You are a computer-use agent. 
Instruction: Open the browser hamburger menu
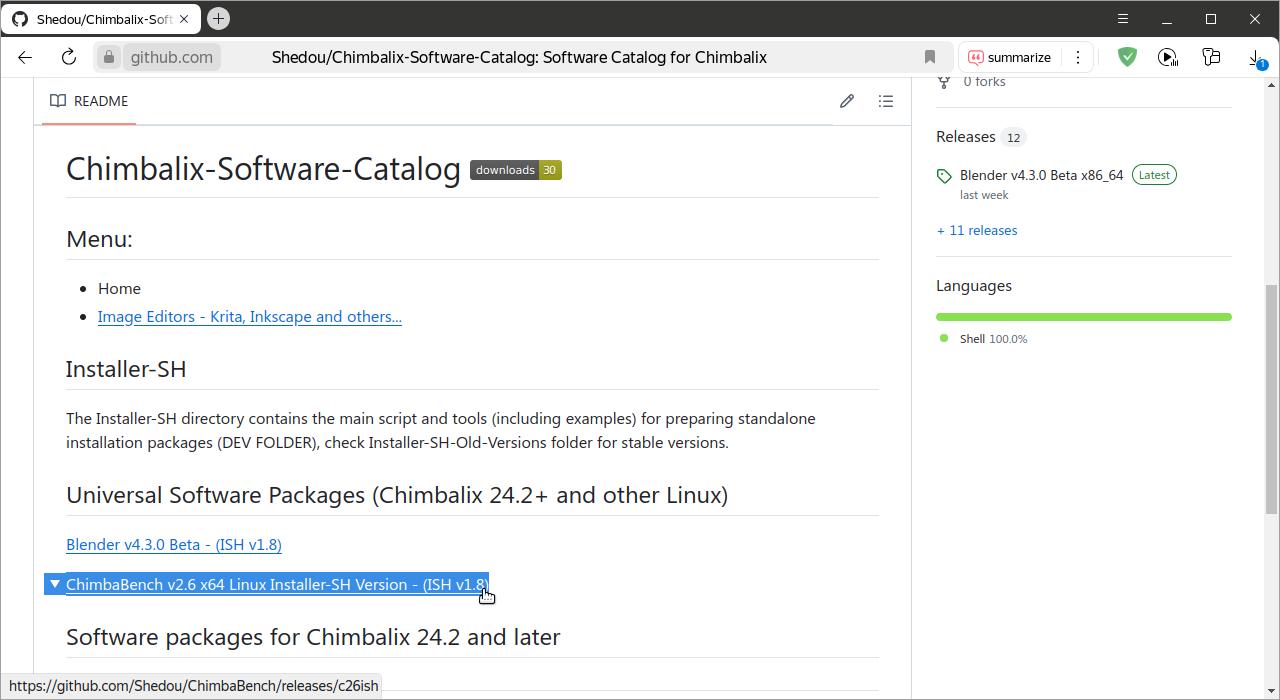click(x=1123, y=19)
